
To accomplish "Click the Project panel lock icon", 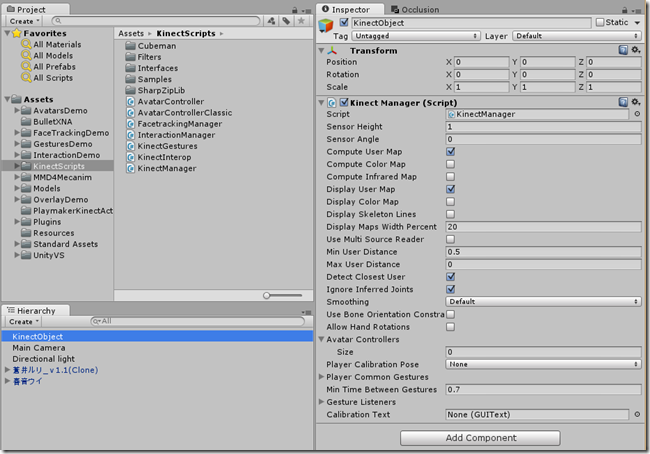I will click(295, 10).
